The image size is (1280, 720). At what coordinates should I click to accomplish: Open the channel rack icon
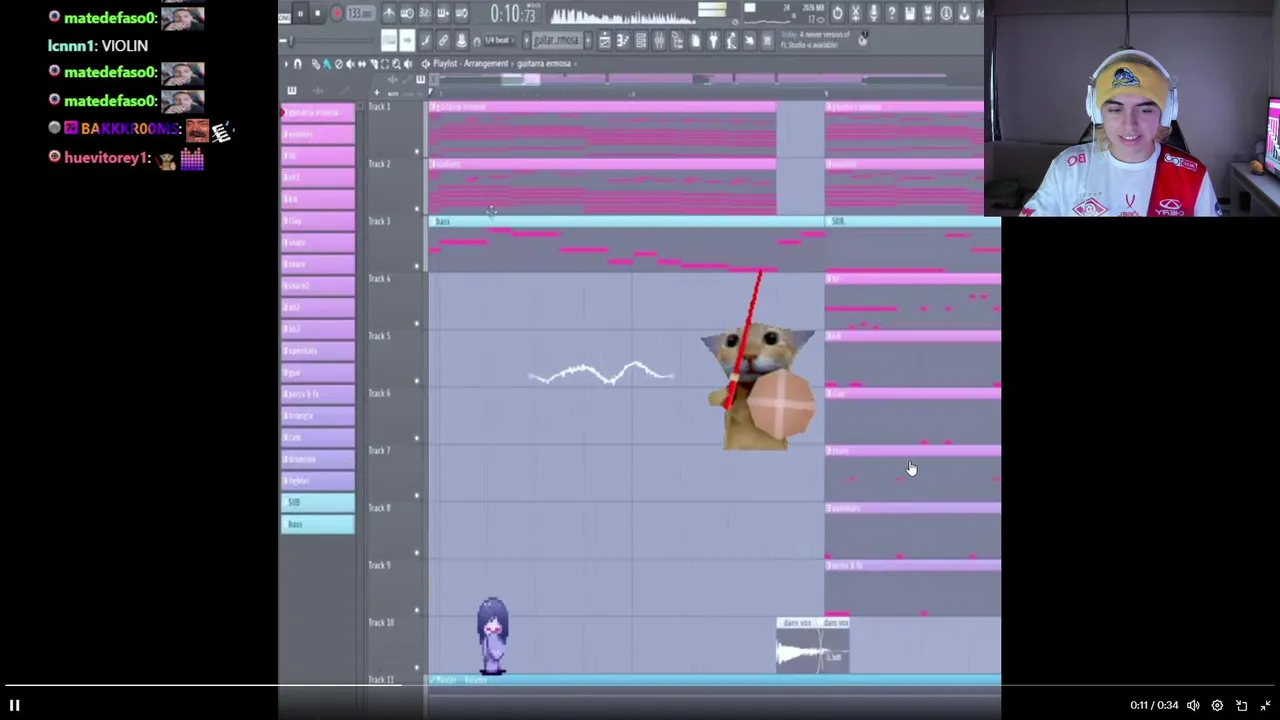[641, 40]
